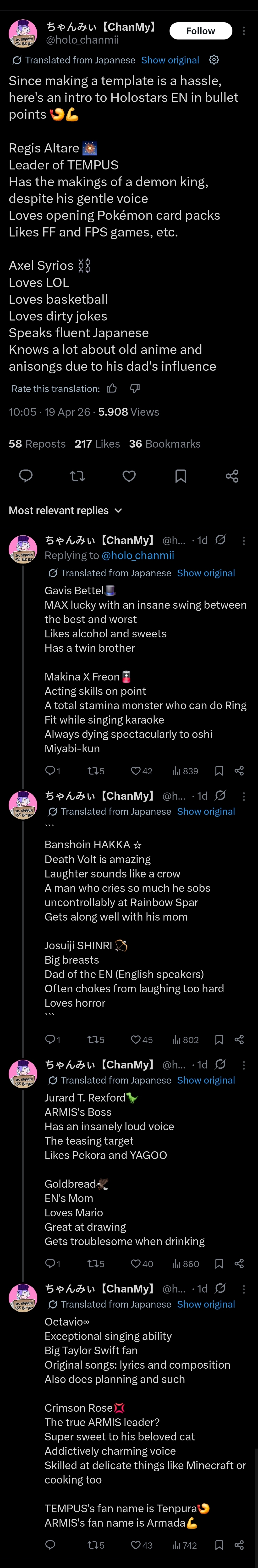Click the Follow button
The image size is (258, 1568).
pos(200,31)
